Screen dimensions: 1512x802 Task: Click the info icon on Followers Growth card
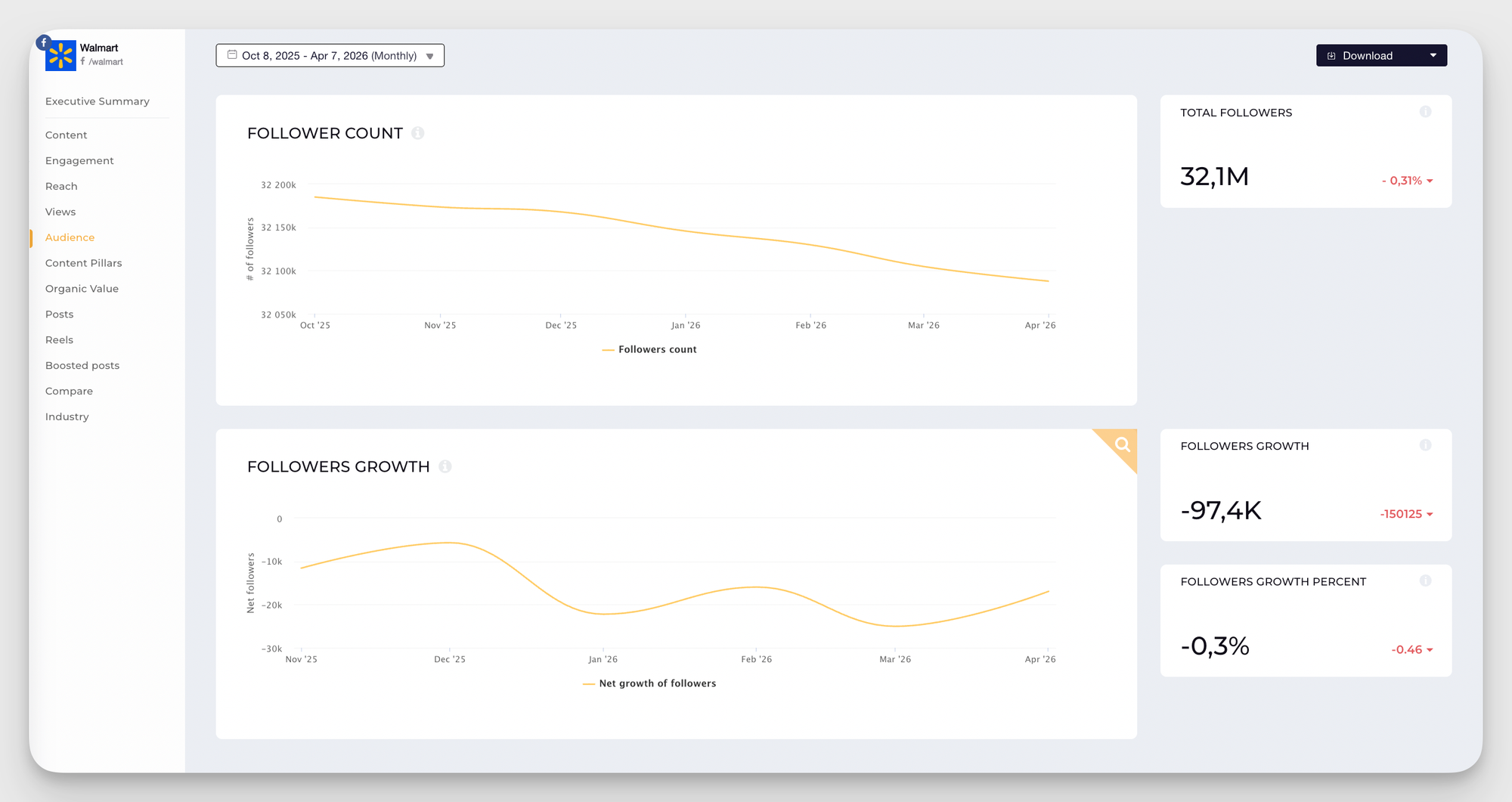pos(1426,445)
